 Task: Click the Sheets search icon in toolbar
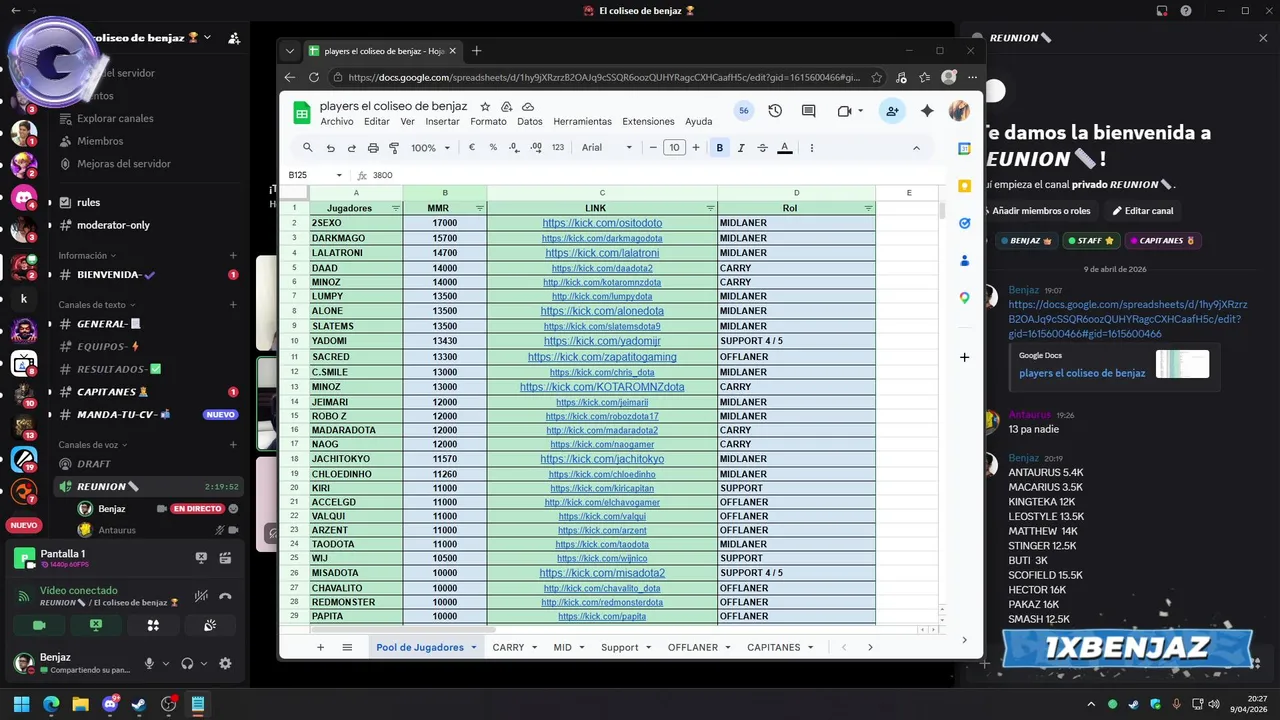pos(308,148)
